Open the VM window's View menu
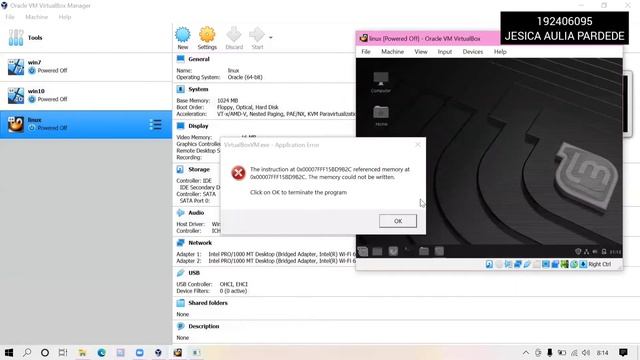This screenshot has width=640, height=360. click(421, 52)
